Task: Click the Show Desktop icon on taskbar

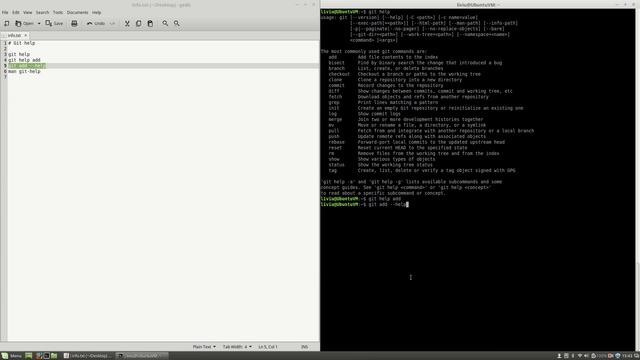Action: pos(29,356)
